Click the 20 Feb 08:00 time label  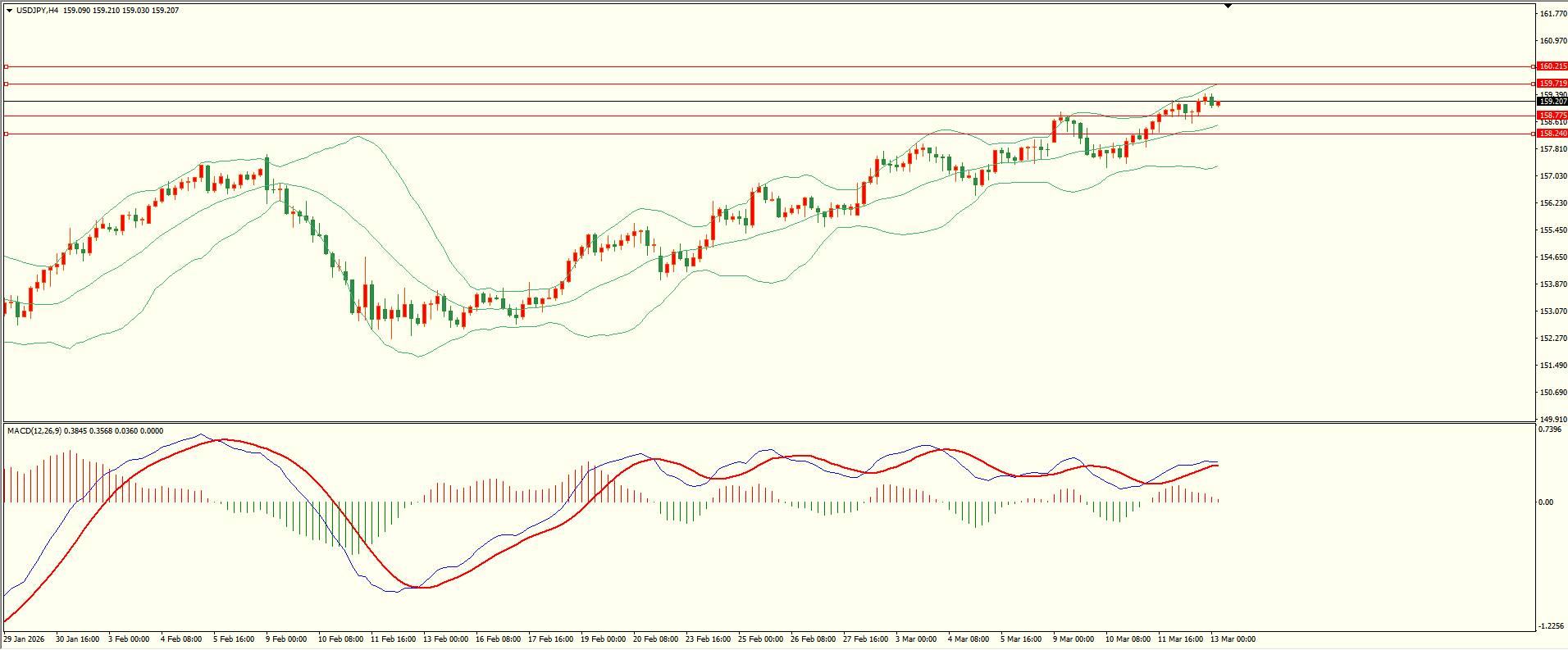(657, 639)
